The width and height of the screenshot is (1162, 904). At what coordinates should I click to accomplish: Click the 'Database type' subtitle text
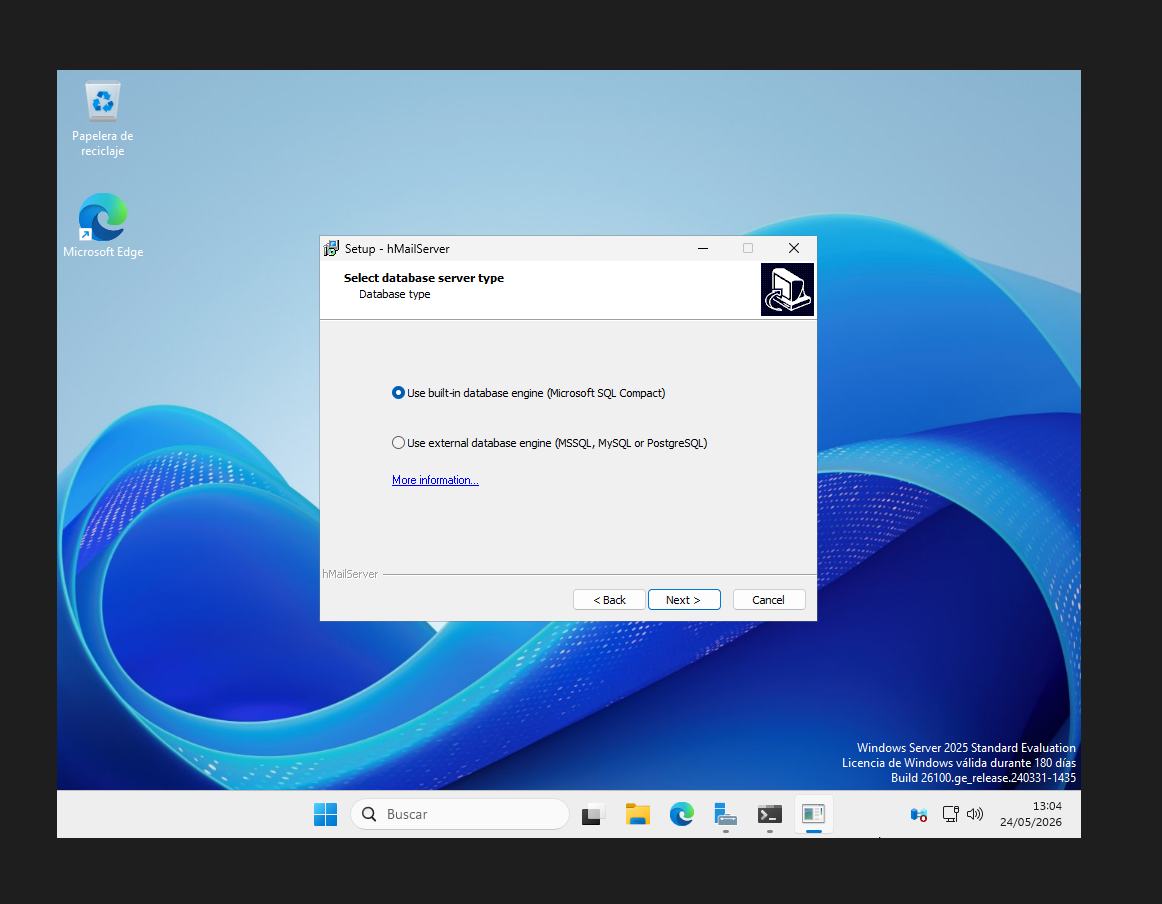[x=394, y=294]
